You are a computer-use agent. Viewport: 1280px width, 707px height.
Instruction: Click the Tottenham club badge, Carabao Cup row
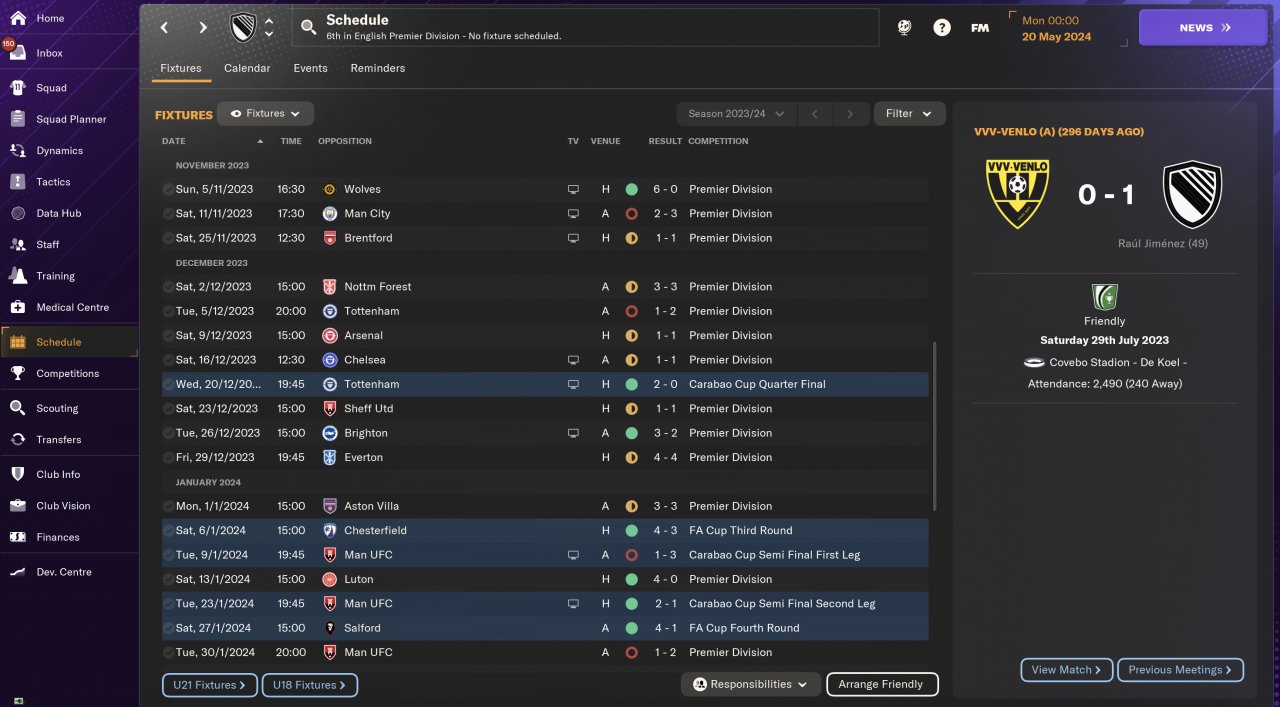click(x=330, y=384)
